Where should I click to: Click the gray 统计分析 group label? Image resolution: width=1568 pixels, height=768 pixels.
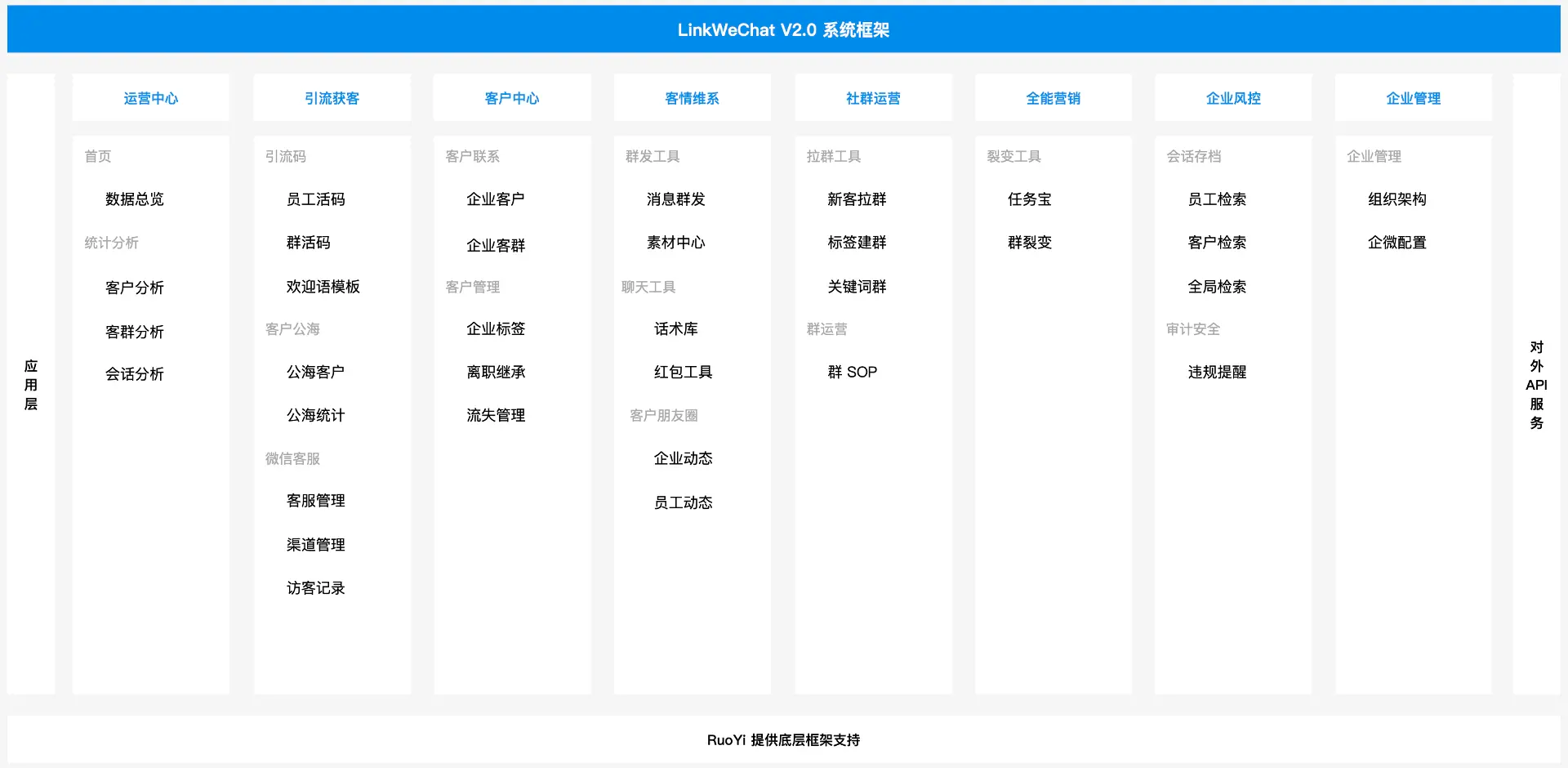coord(112,243)
